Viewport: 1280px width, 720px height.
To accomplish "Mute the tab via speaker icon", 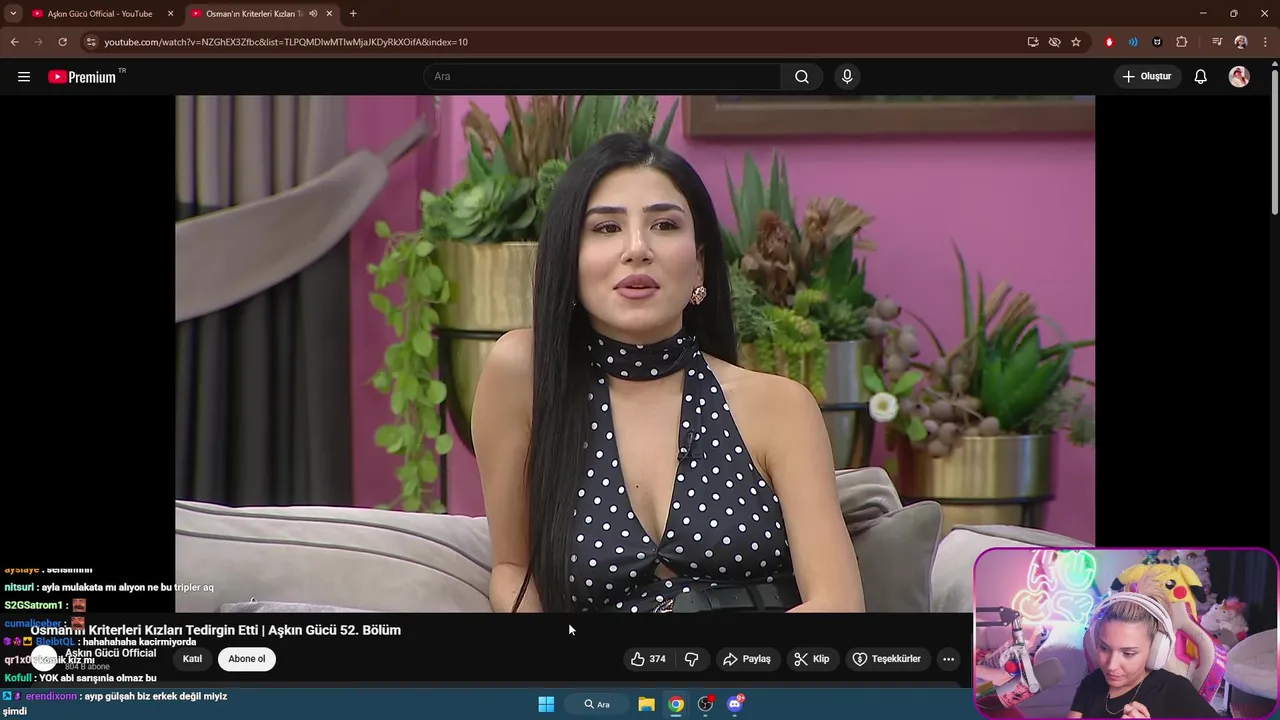I will tap(313, 14).
